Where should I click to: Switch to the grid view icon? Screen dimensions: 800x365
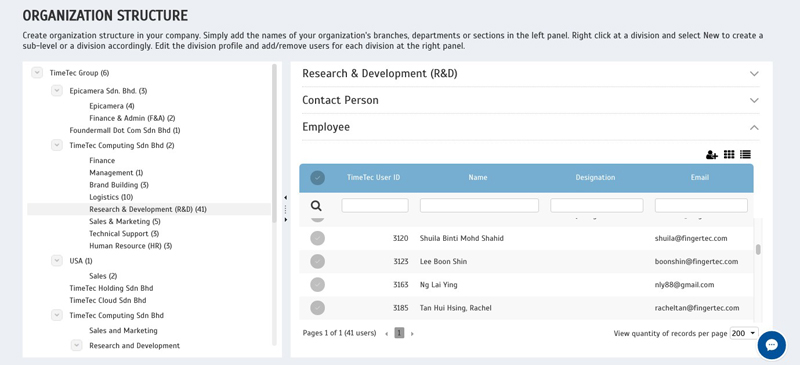coord(729,154)
